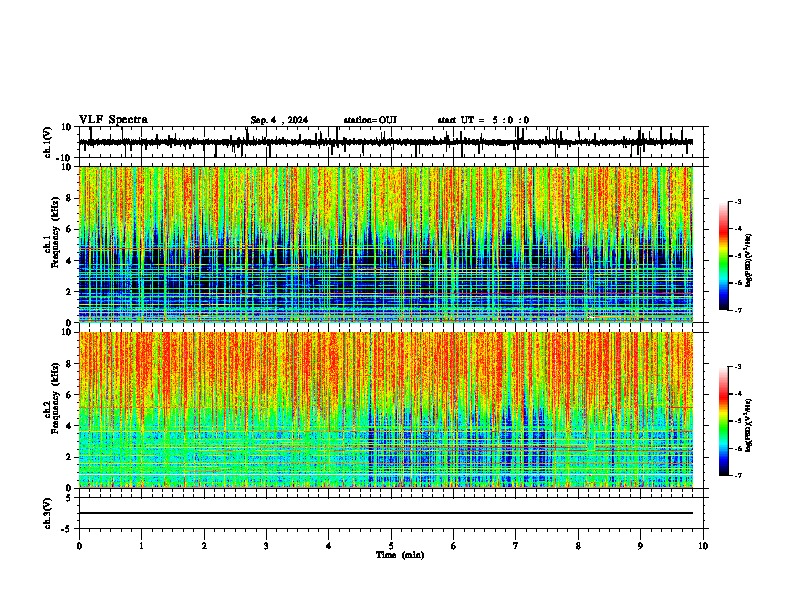Select the ch.2 "Frequency (kHz)" axis label

(55, 398)
